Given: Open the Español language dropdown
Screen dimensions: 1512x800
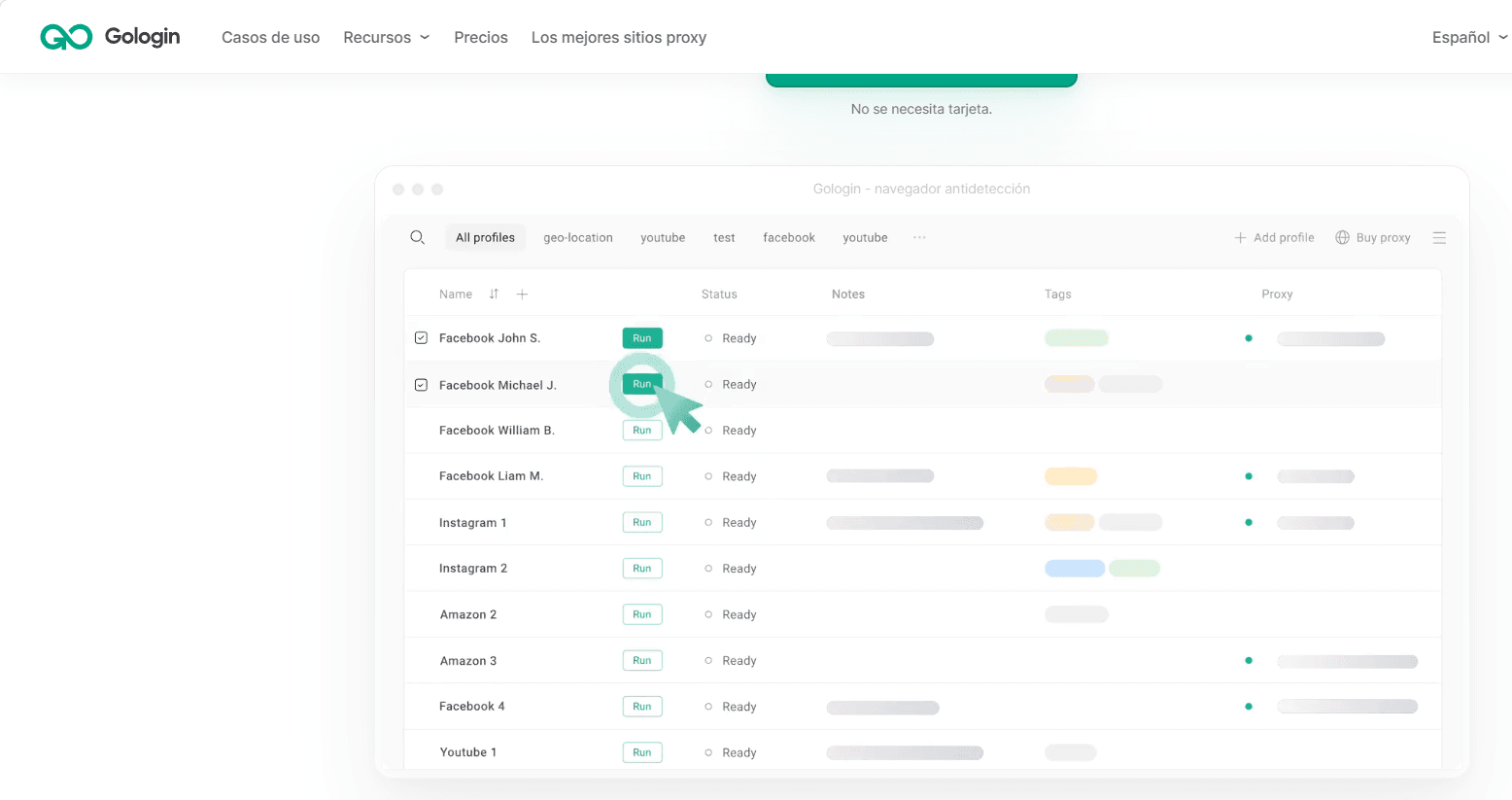Looking at the screenshot, I should tap(1468, 37).
